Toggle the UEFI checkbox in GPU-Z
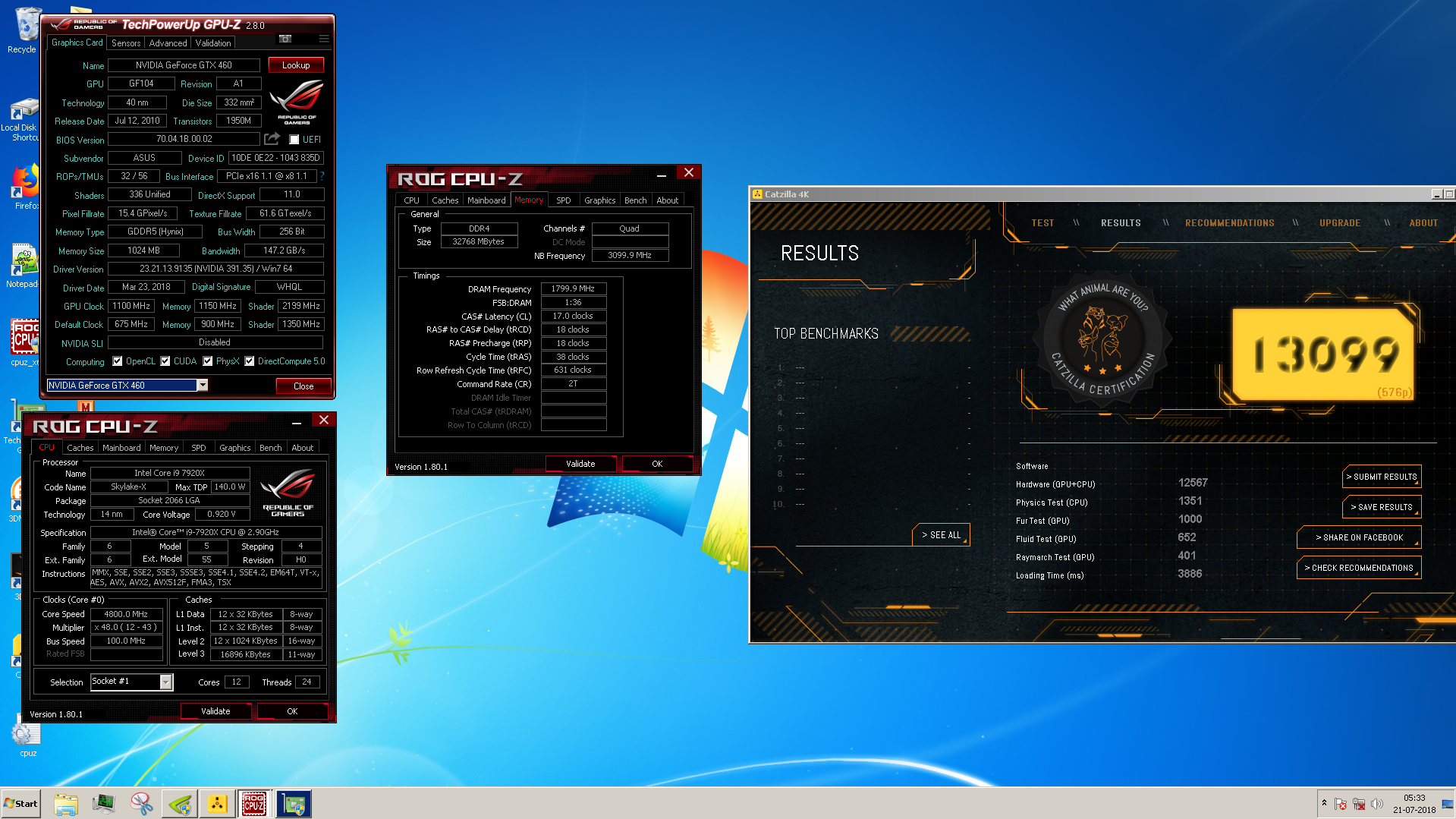This screenshot has width=1456, height=819. click(294, 140)
